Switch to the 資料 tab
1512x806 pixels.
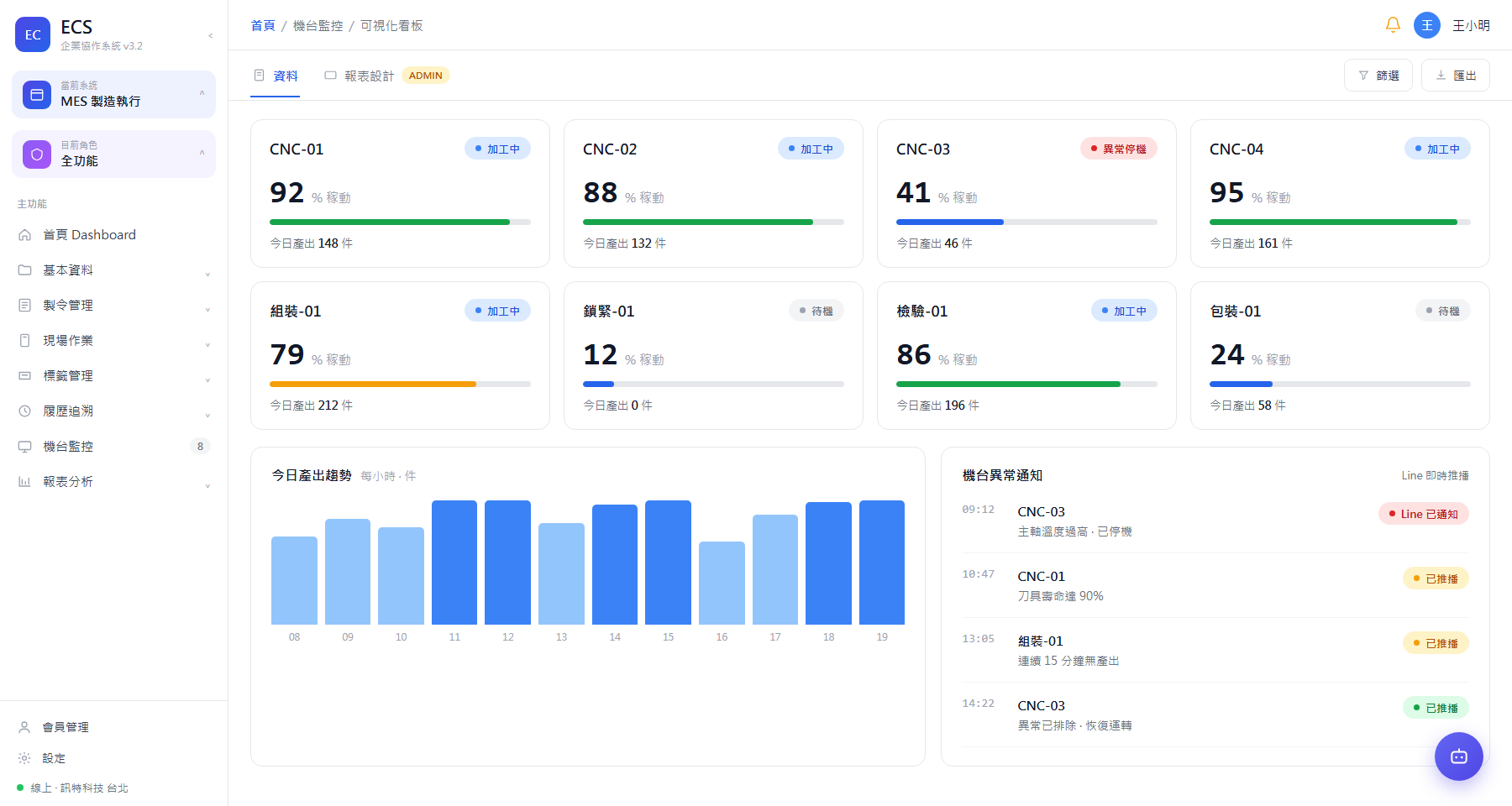tap(276, 76)
